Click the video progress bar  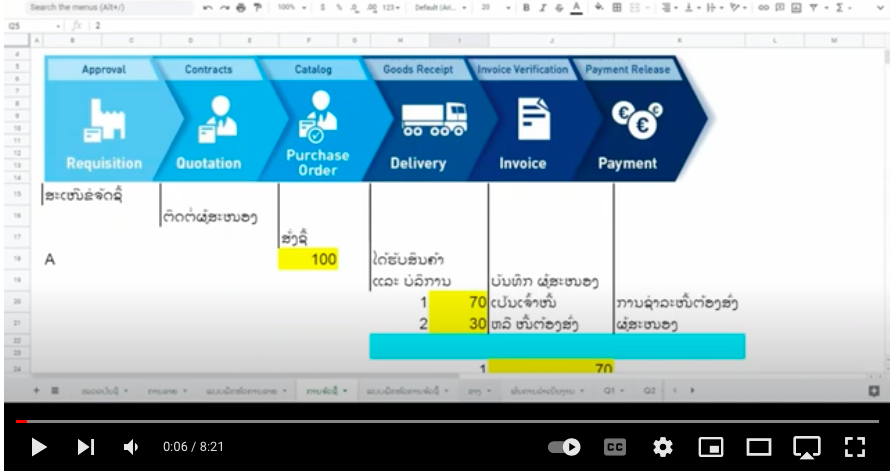click(447, 421)
